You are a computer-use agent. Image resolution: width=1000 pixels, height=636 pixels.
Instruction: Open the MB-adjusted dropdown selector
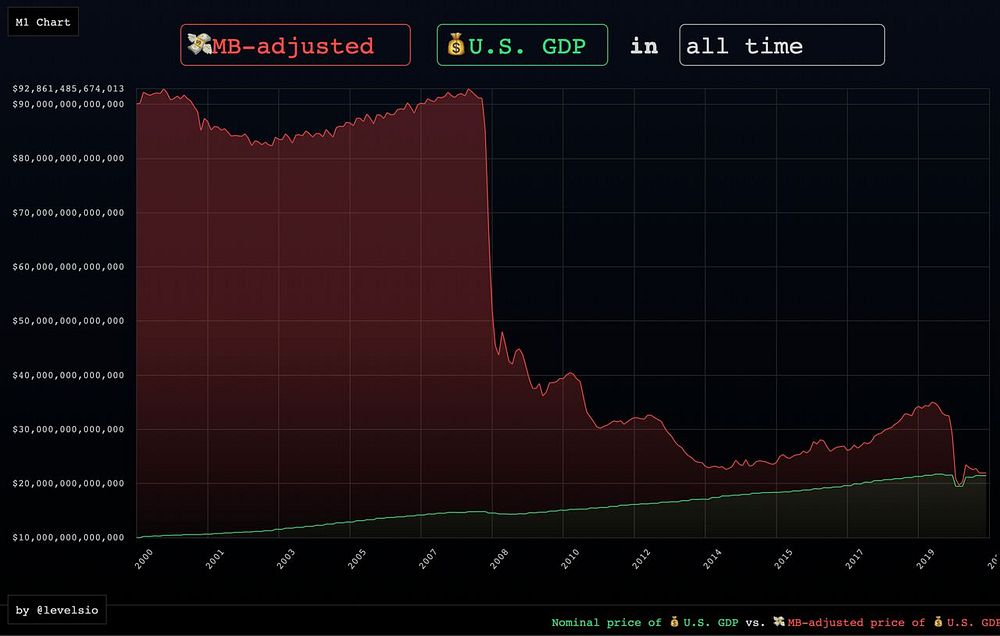295,45
